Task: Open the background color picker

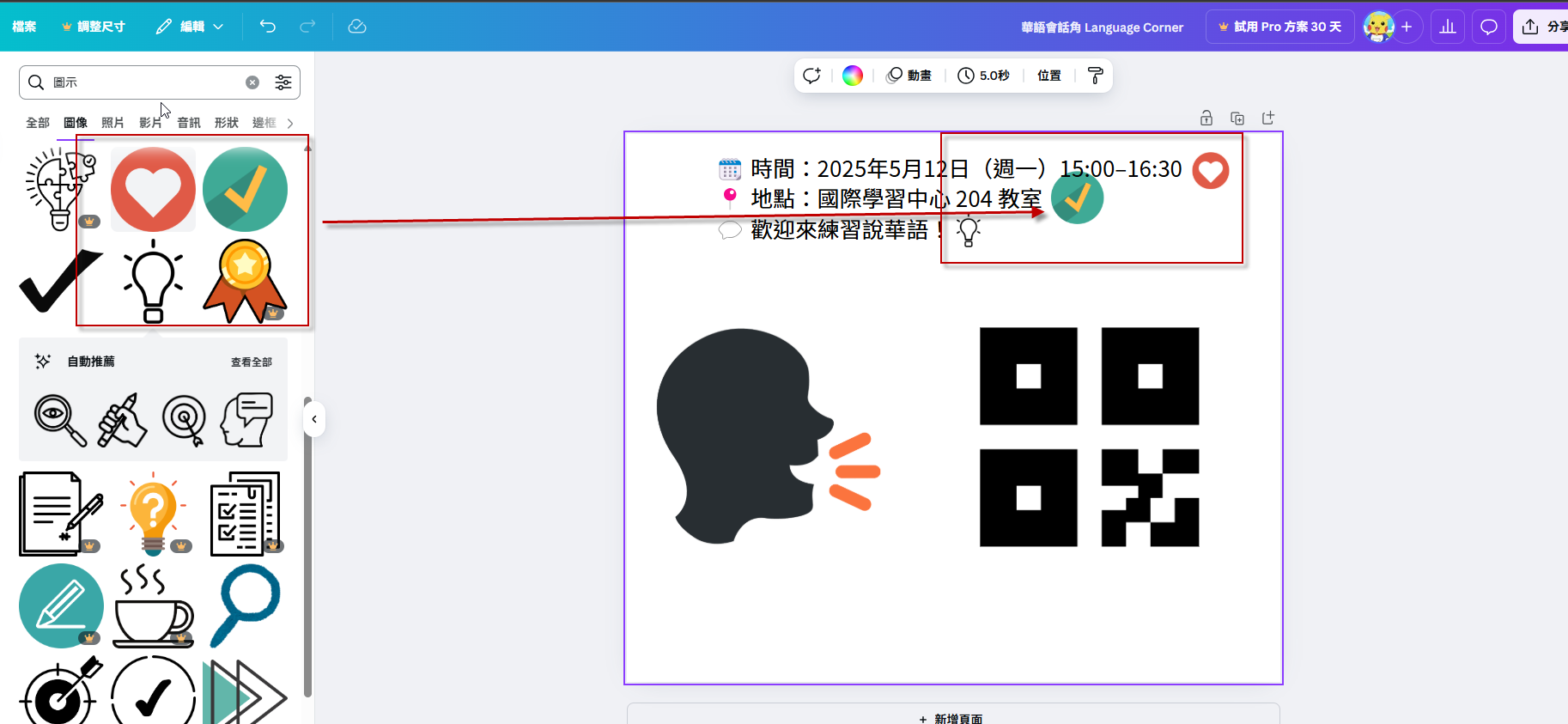Action: click(x=852, y=76)
